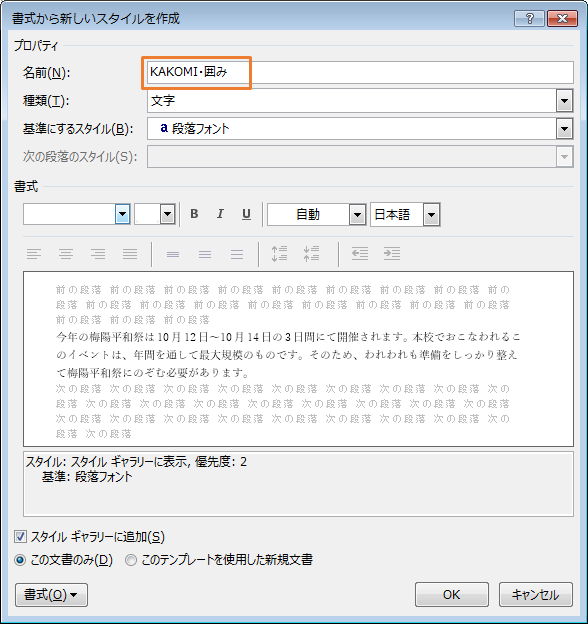Expand the 基準にするスタイル dropdown
The height and width of the screenshot is (624, 588).
coord(564,129)
